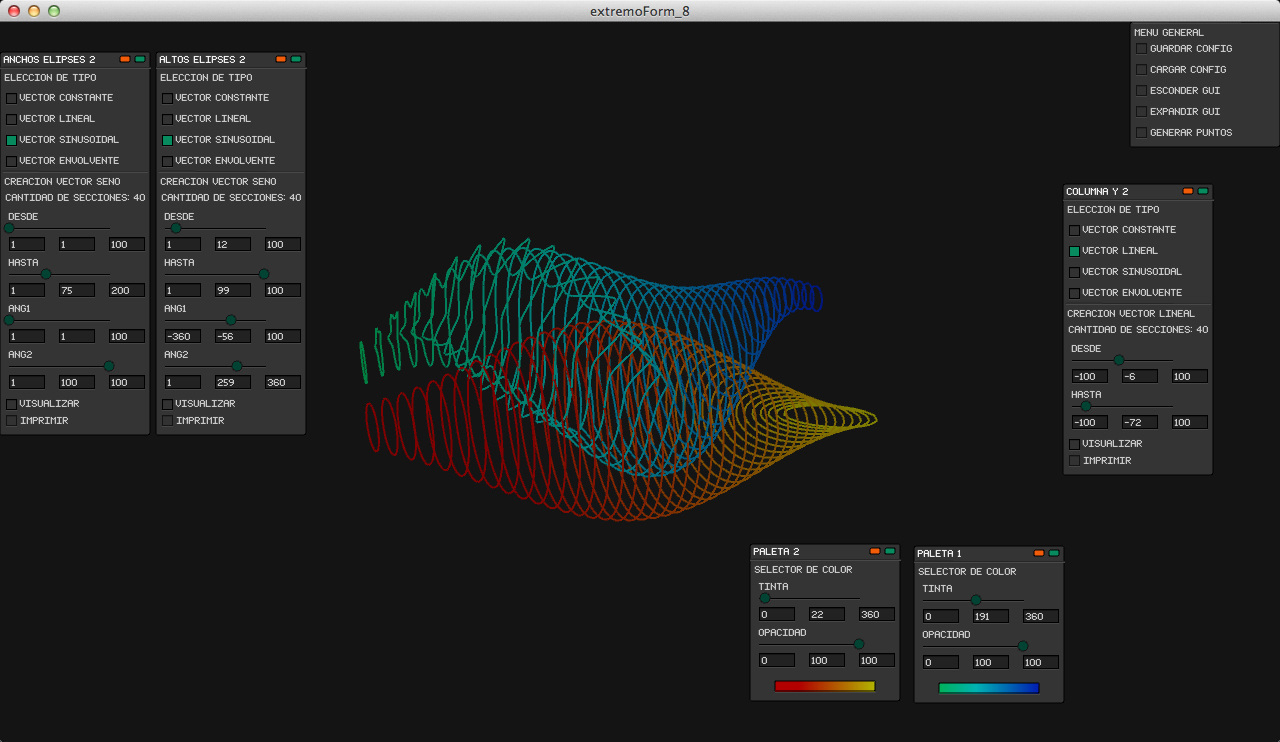Click orange button on PALETA 2 panel

875,551
